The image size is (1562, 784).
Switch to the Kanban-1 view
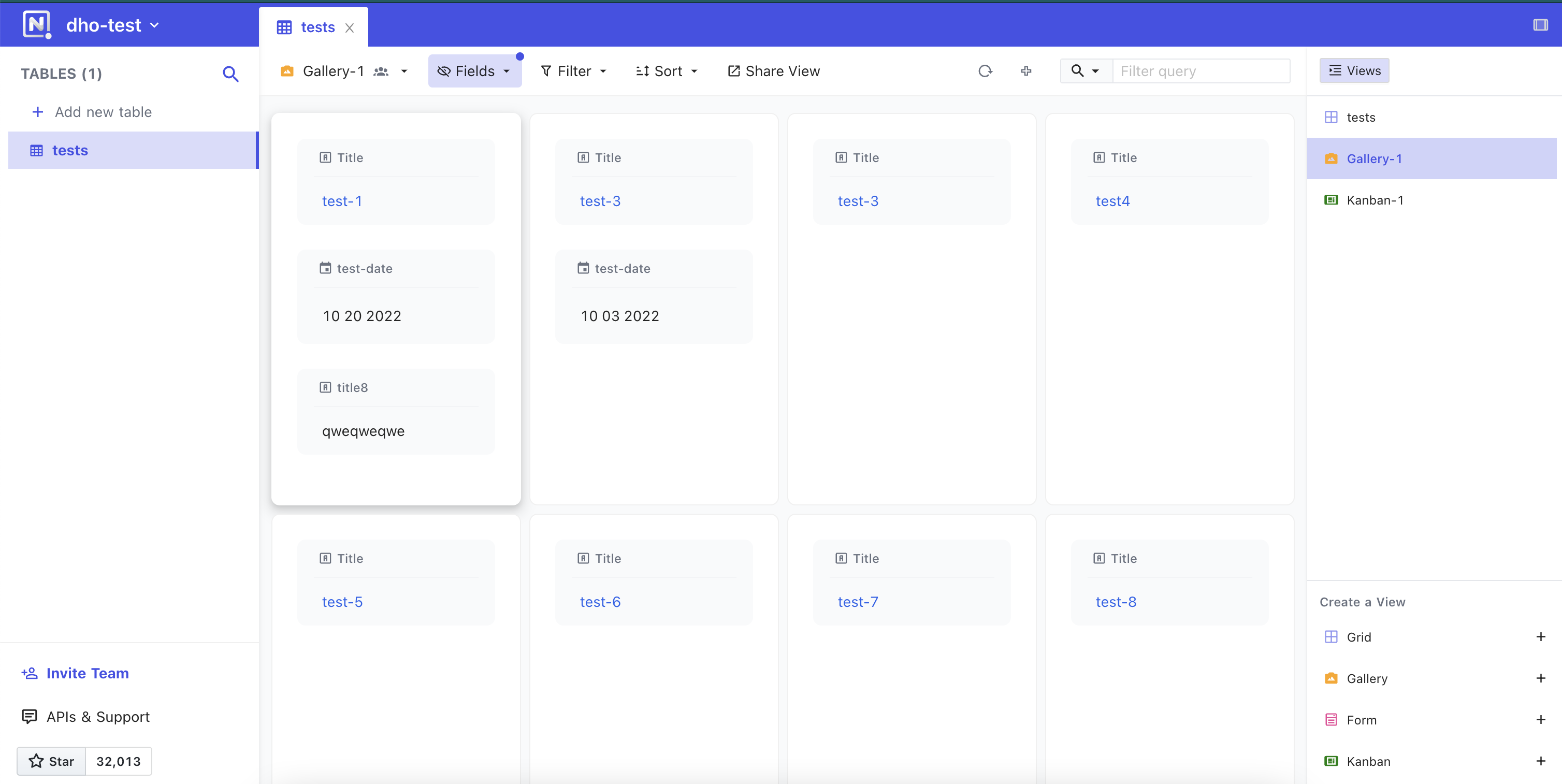1374,200
